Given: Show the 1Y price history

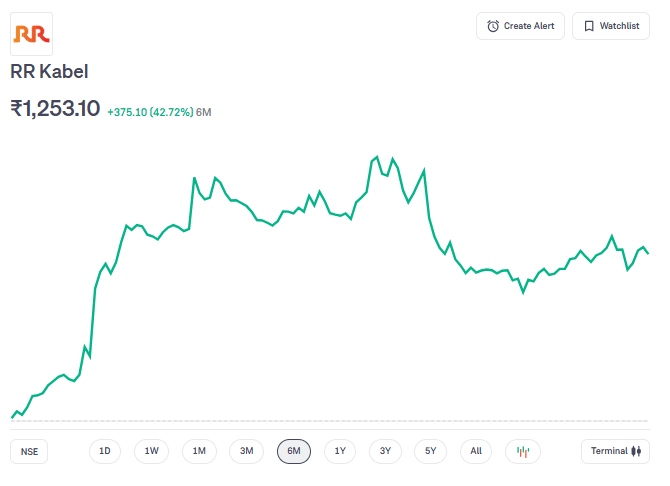Looking at the screenshot, I should point(340,451).
